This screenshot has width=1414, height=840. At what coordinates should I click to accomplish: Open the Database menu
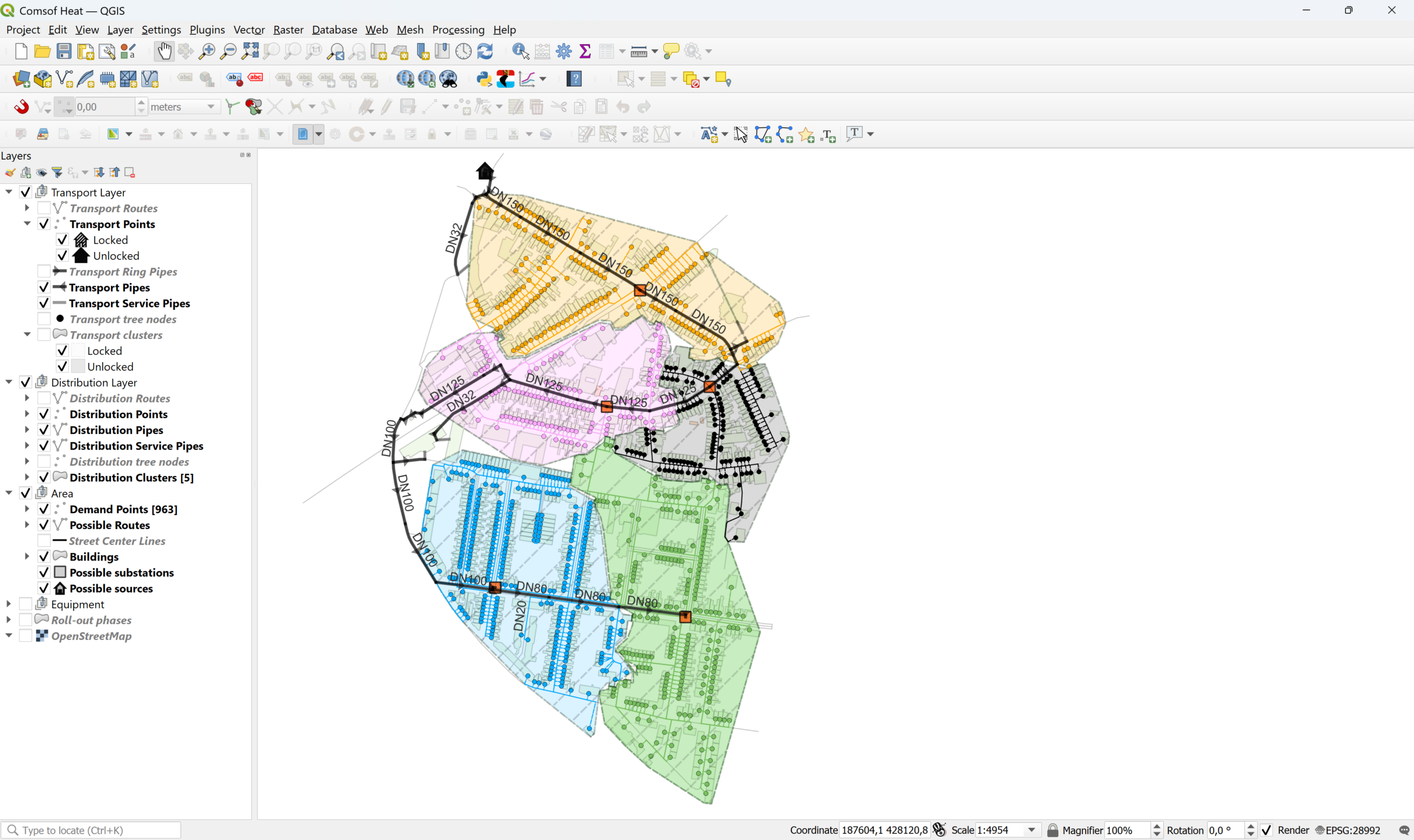click(x=334, y=29)
